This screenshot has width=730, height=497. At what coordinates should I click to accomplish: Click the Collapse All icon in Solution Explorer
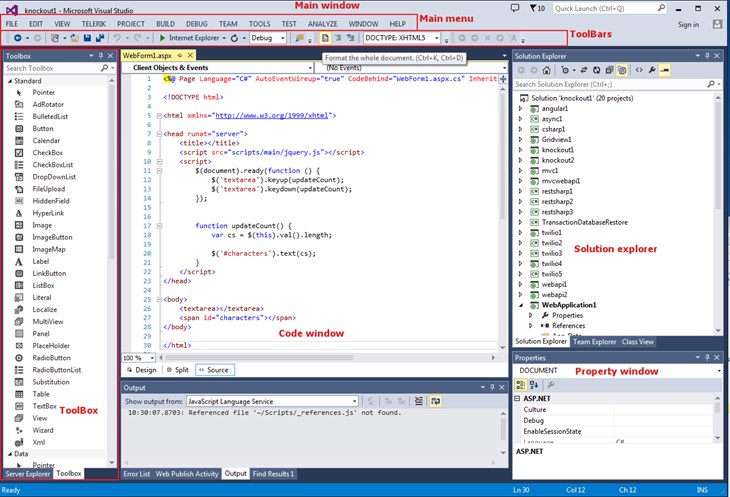[x=609, y=70]
